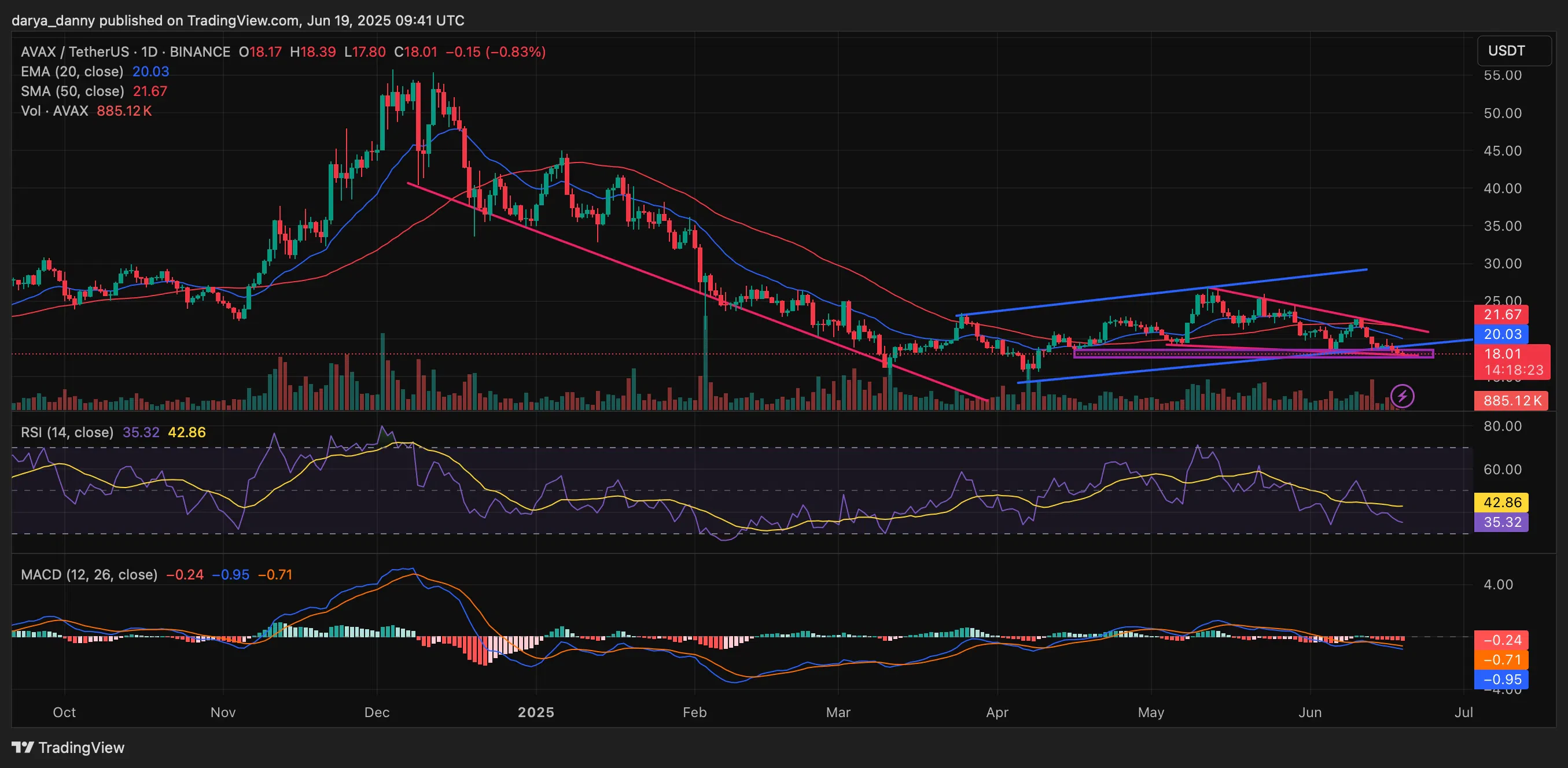The width and height of the screenshot is (1568, 768).
Task: Click the Jun label on time axis
Action: [x=1310, y=712]
